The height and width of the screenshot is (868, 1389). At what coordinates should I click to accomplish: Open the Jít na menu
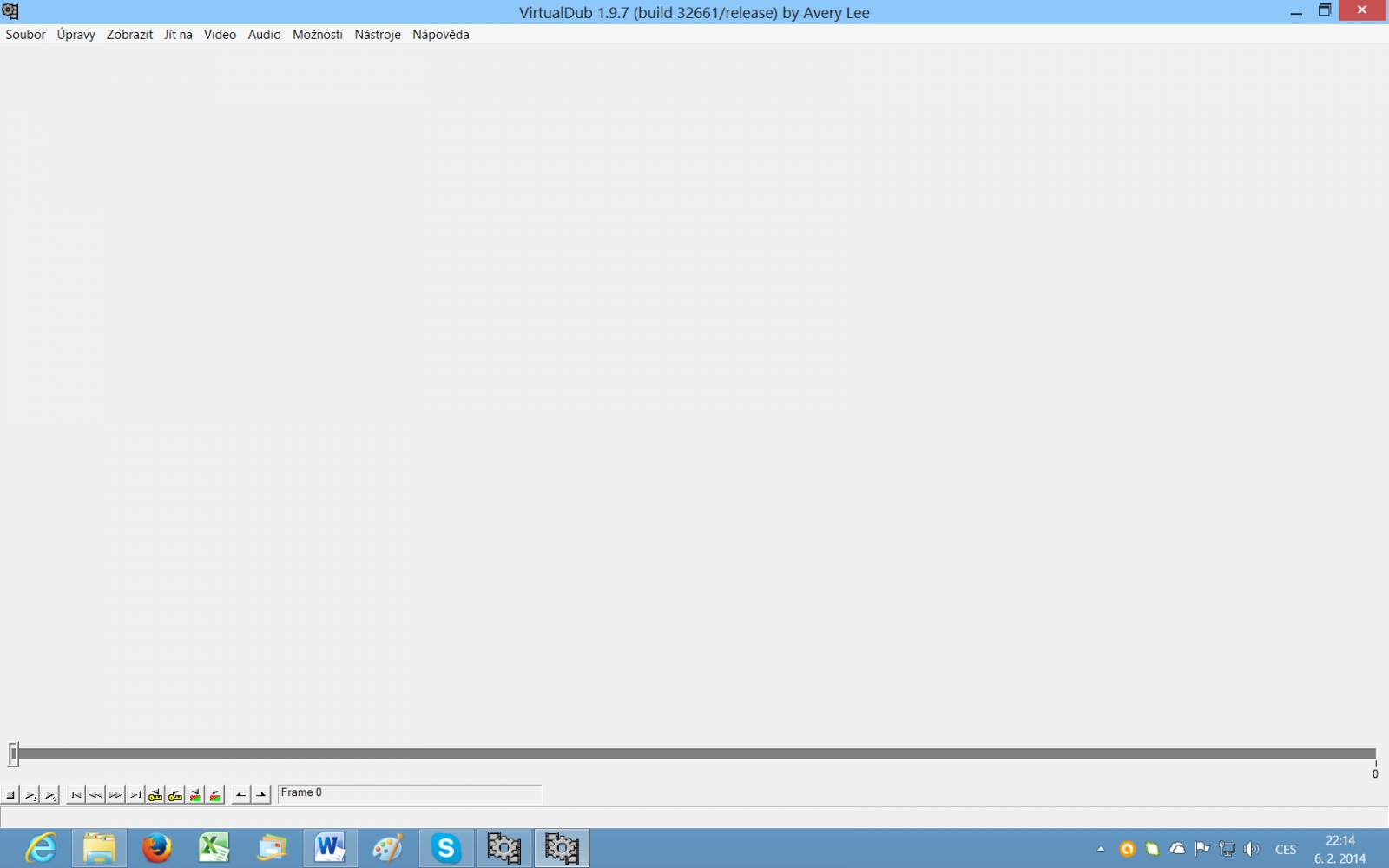click(x=178, y=35)
